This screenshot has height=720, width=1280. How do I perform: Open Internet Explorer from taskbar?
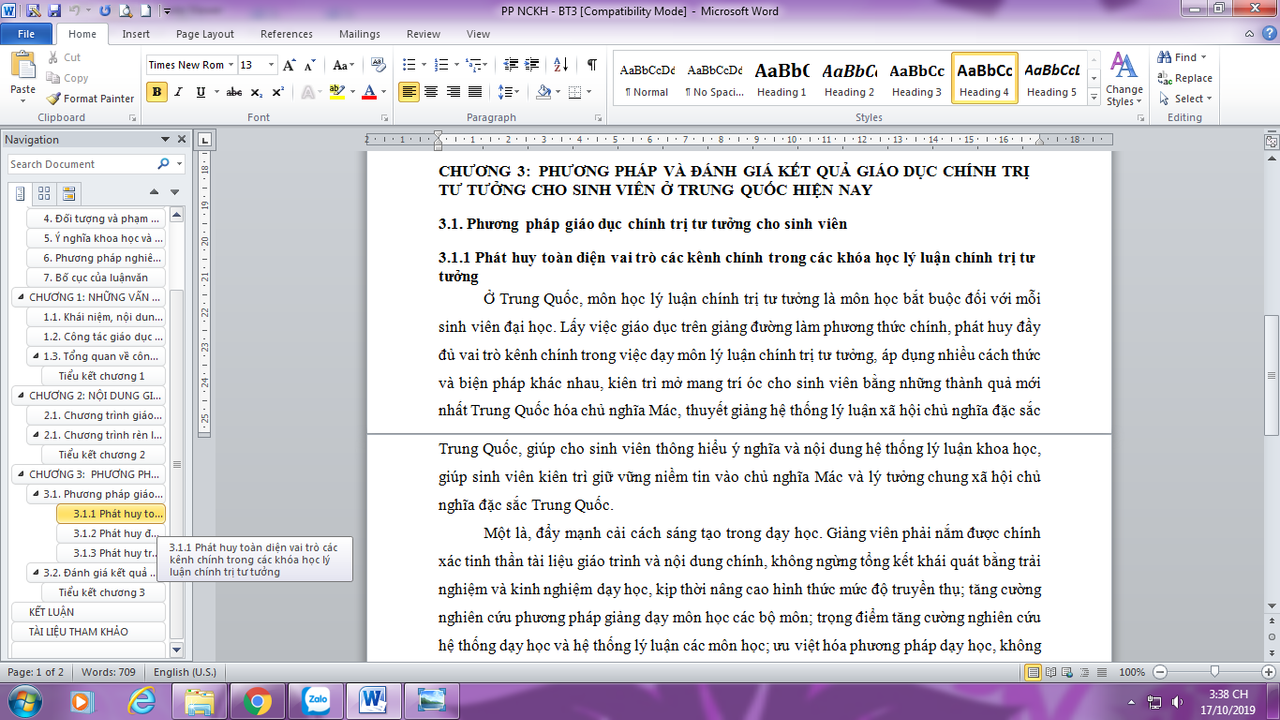[x=140, y=700]
